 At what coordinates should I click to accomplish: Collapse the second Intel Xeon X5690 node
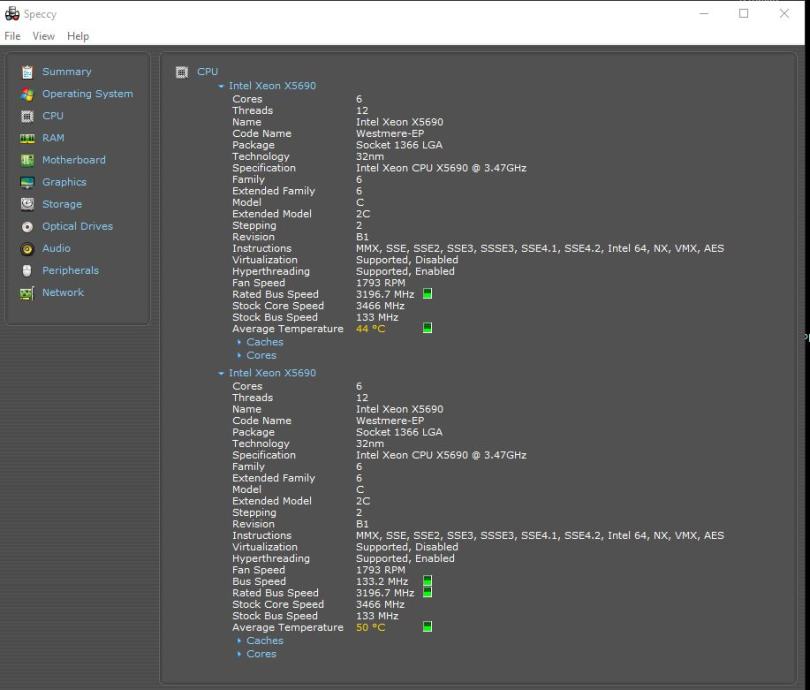221,373
